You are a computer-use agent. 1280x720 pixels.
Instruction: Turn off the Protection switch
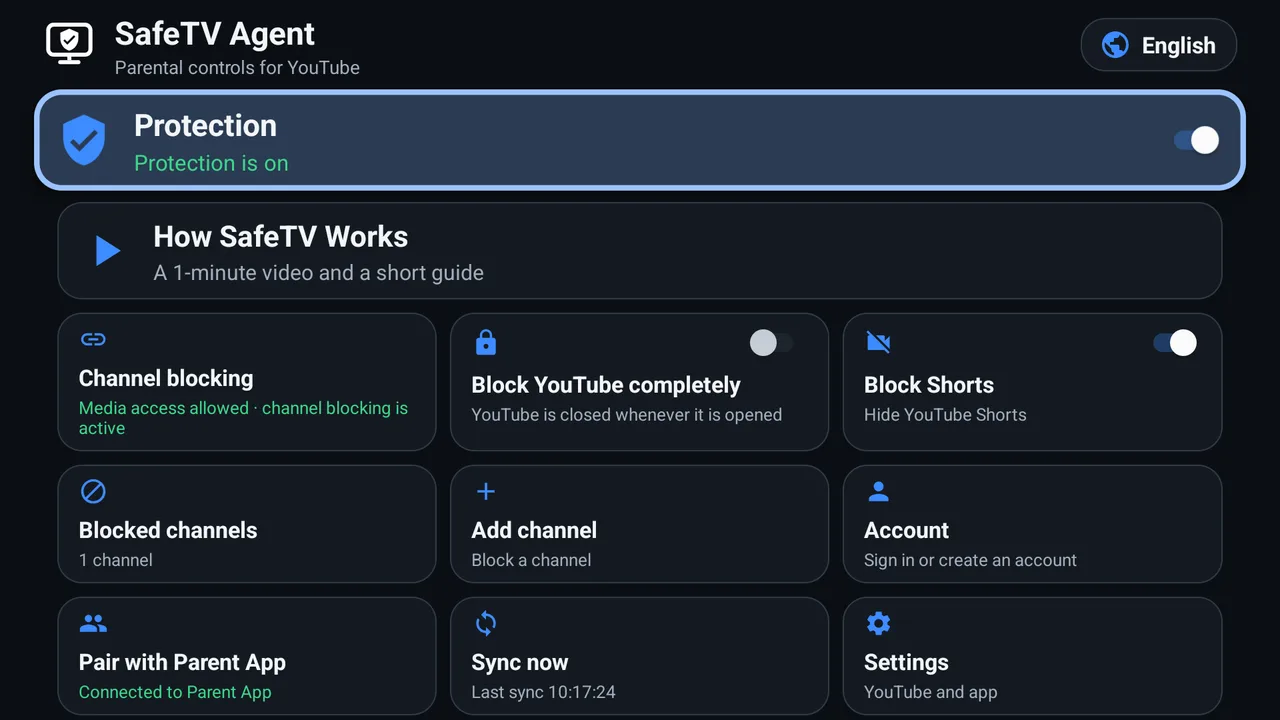[x=1196, y=140]
